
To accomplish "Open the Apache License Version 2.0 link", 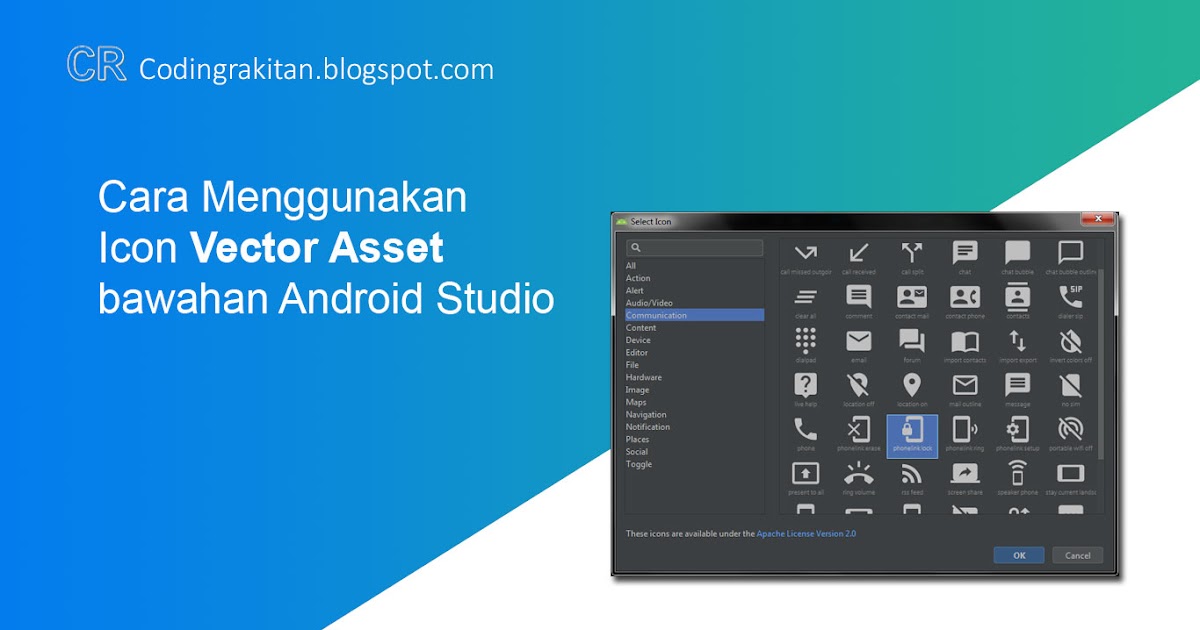I will coord(804,531).
